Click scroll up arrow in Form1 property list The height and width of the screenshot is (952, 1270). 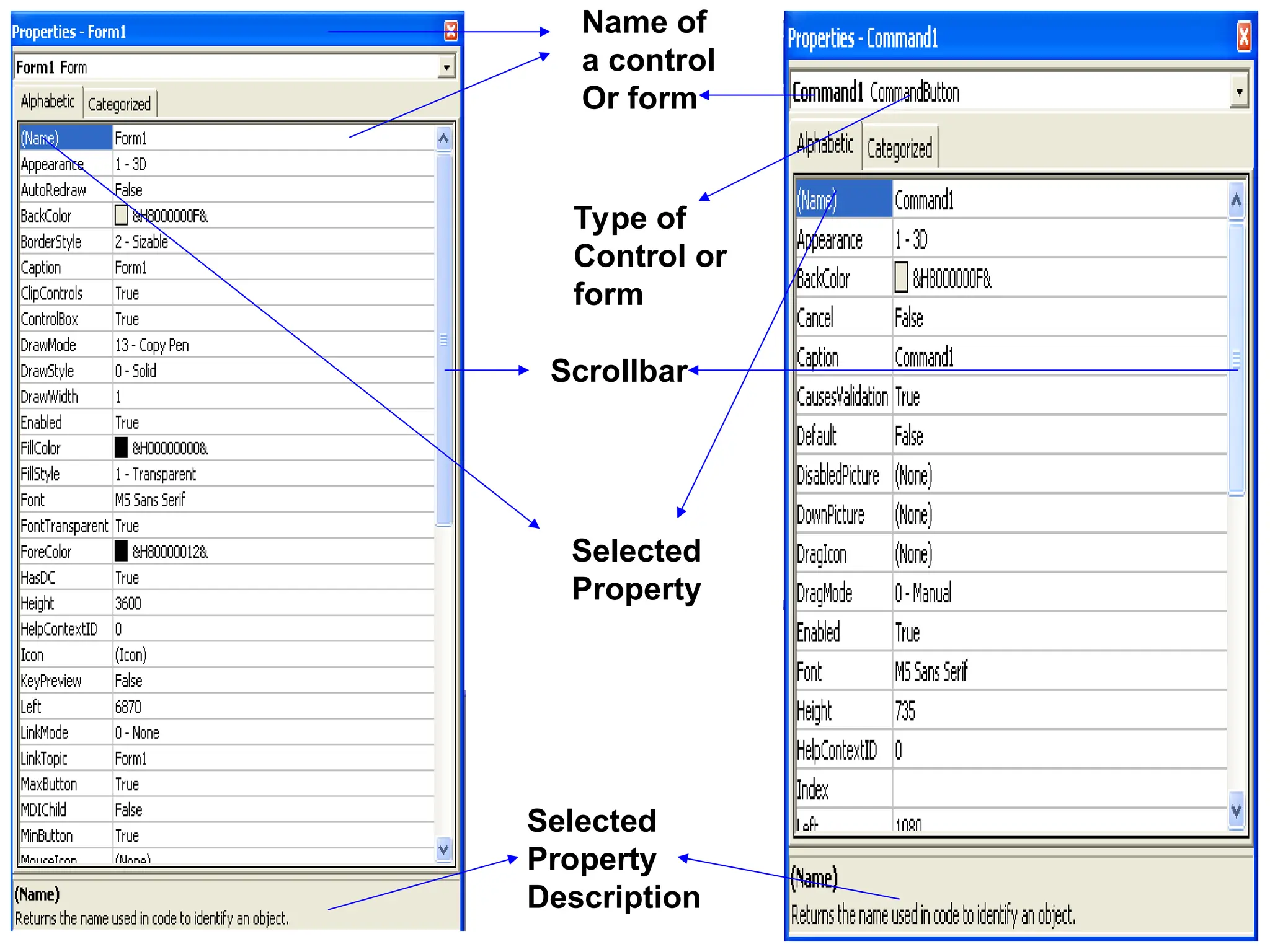coord(443,139)
